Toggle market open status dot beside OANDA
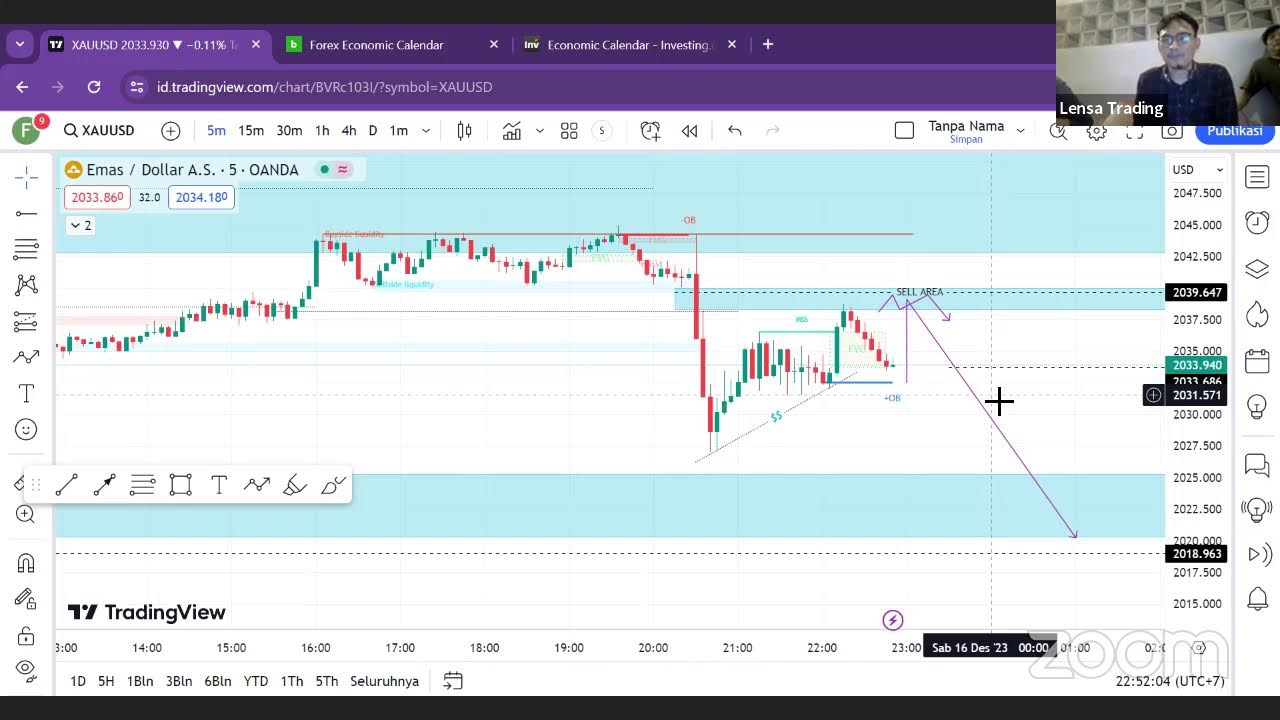Viewport: 1280px width, 720px height. point(324,169)
